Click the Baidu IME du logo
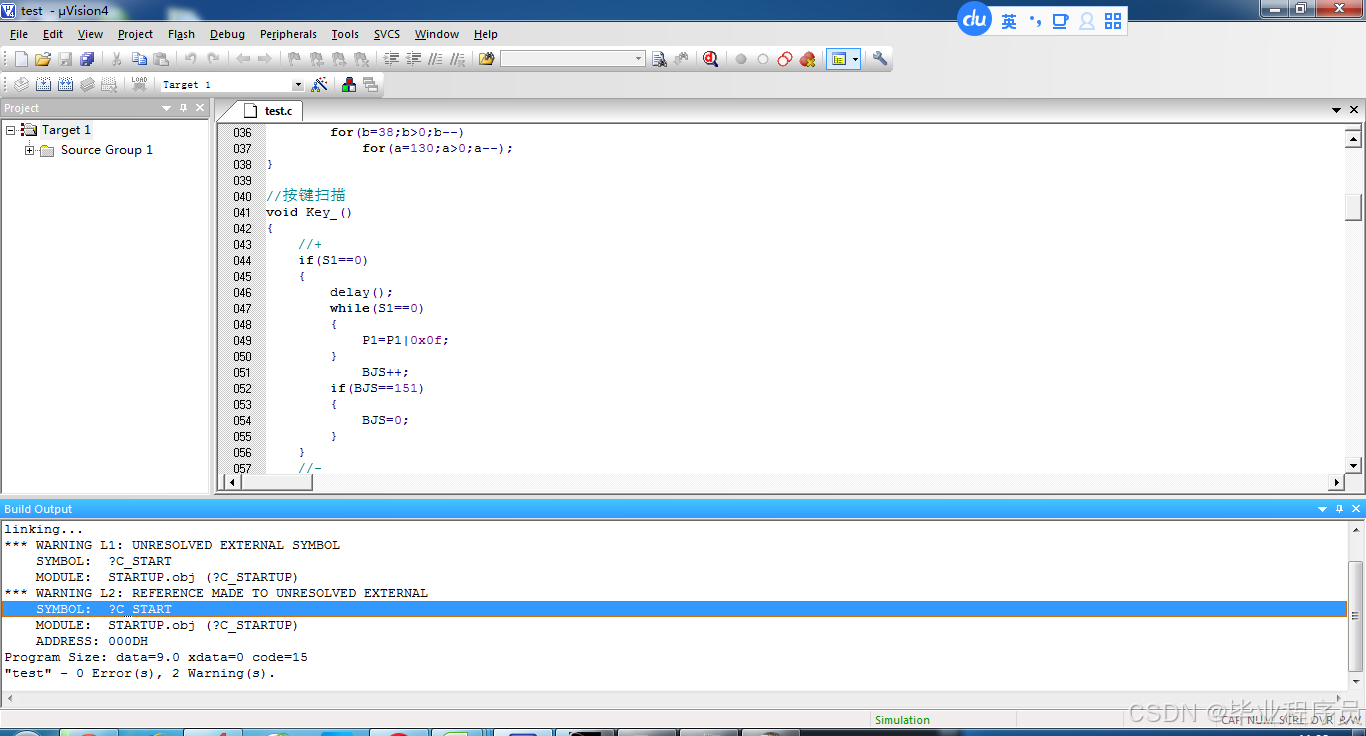 click(x=975, y=19)
